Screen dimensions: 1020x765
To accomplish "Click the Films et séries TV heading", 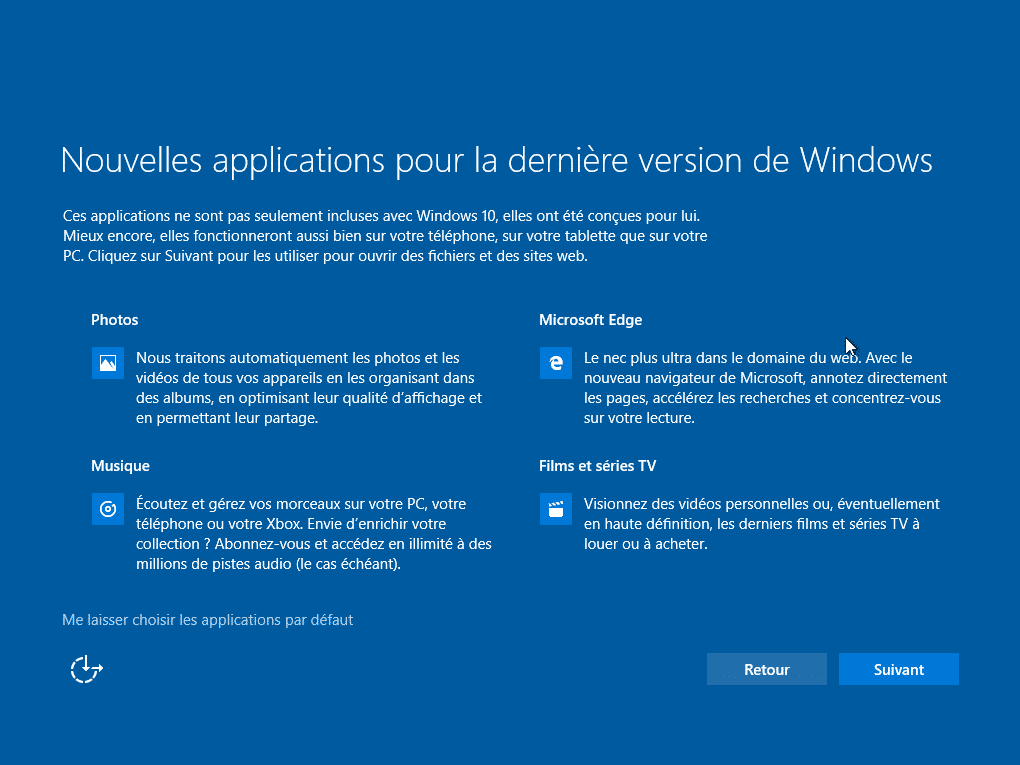I will tap(597, 466).
